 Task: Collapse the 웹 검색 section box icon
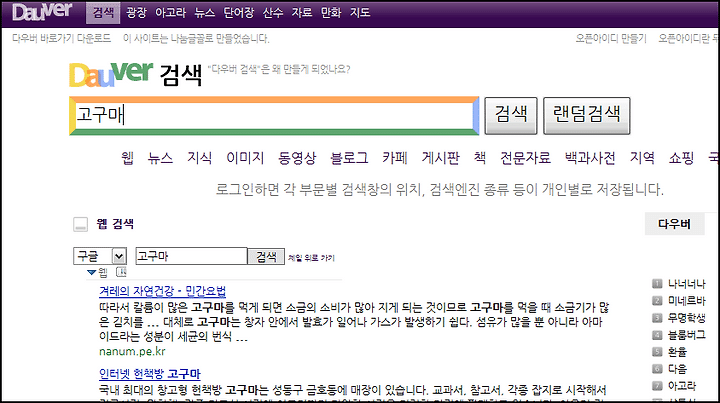point(80,224)
